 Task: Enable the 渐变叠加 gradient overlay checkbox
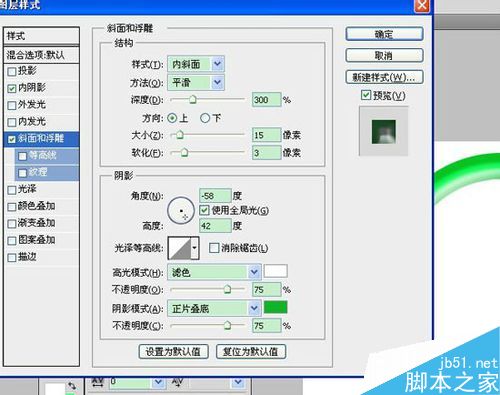point(12,223)
